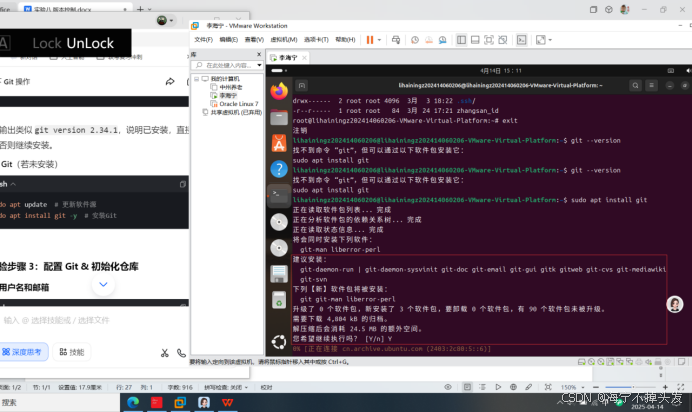Viewport: 692px width, 412px height.
Task: Open a new terminal tab button
Action: pyautogui.click(x=302, y=86)
